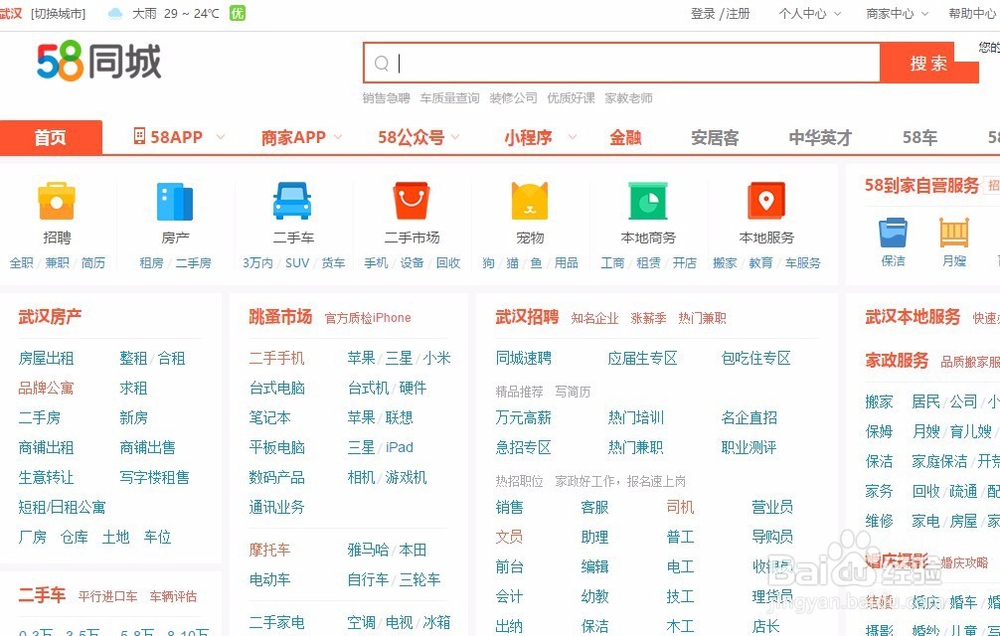
Task: Click the weather cloud icon
Action: tap(115, 13)
